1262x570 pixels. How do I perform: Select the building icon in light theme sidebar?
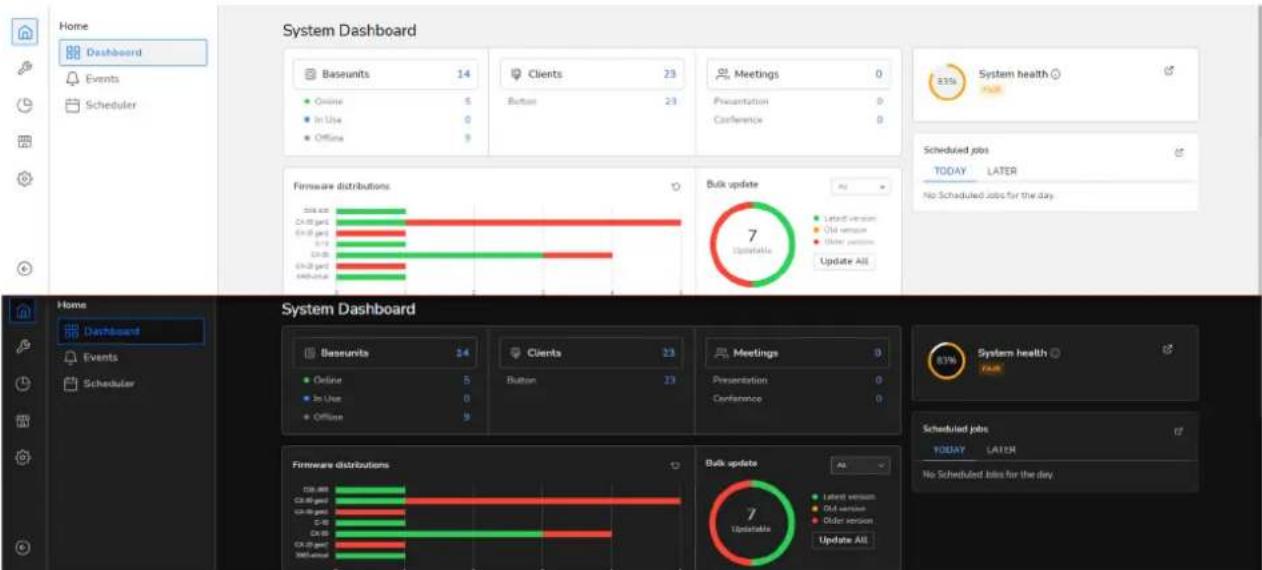[25, 142]
